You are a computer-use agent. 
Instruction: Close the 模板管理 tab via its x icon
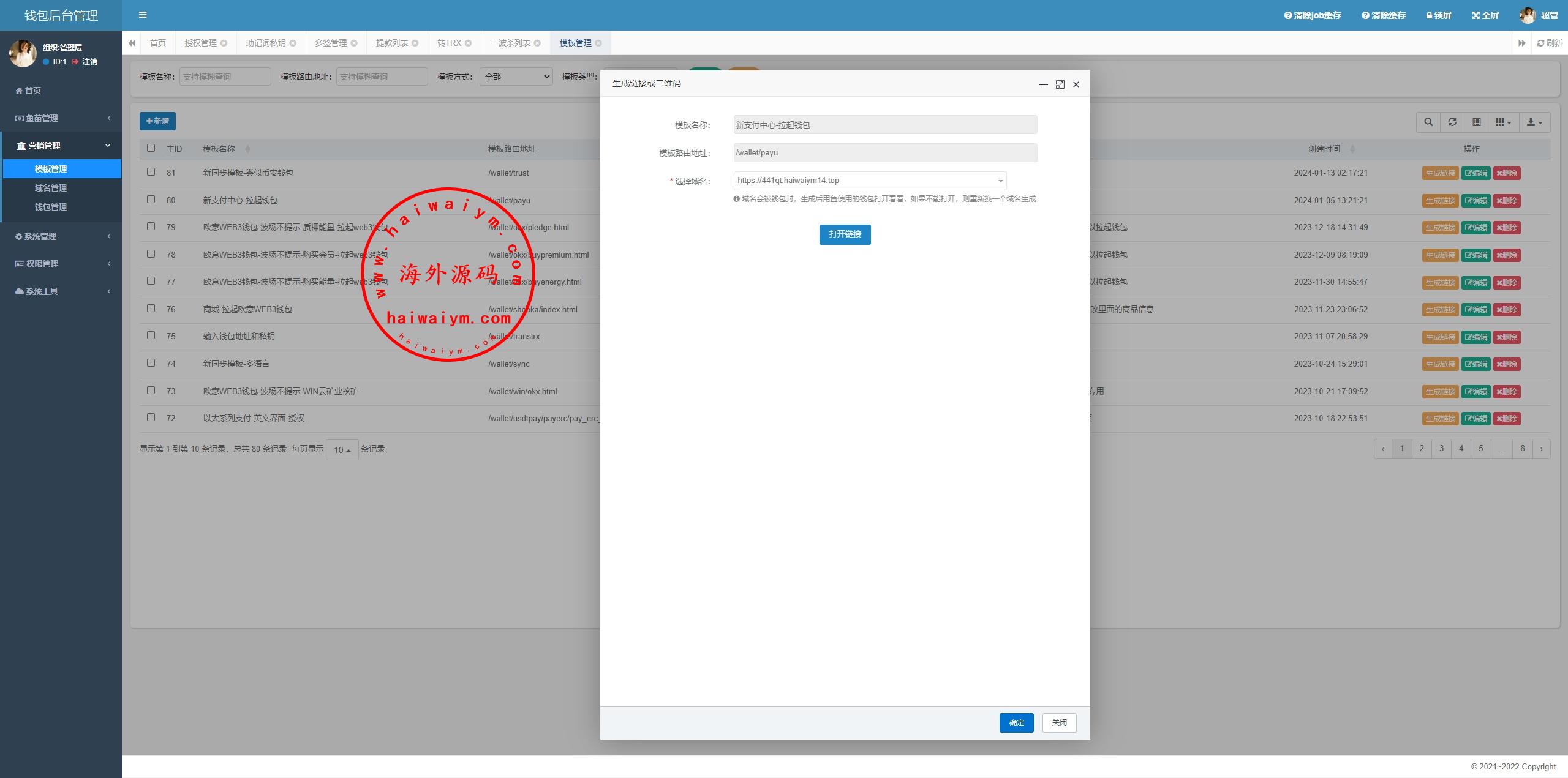[598, 43]
